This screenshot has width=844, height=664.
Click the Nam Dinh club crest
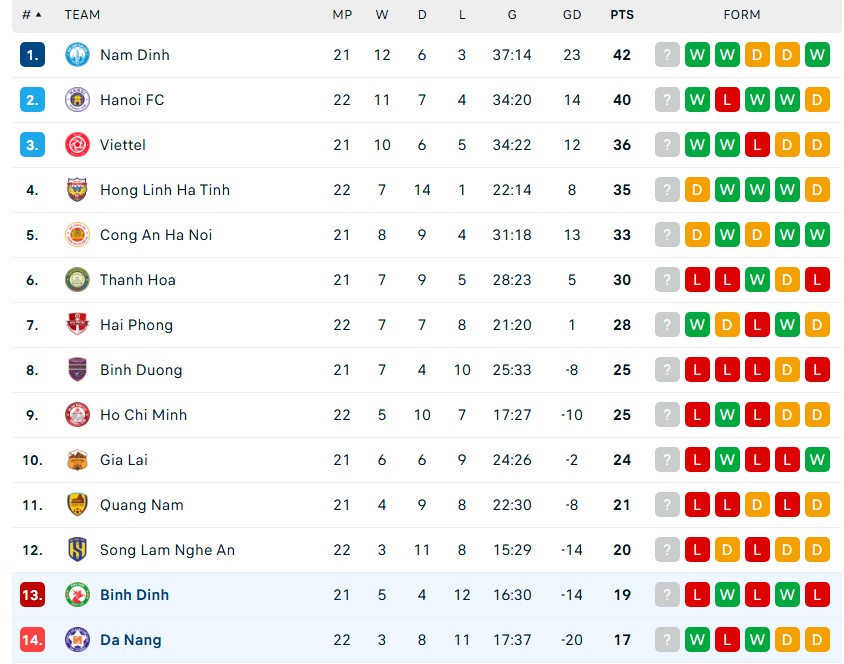tap(77, 55)
